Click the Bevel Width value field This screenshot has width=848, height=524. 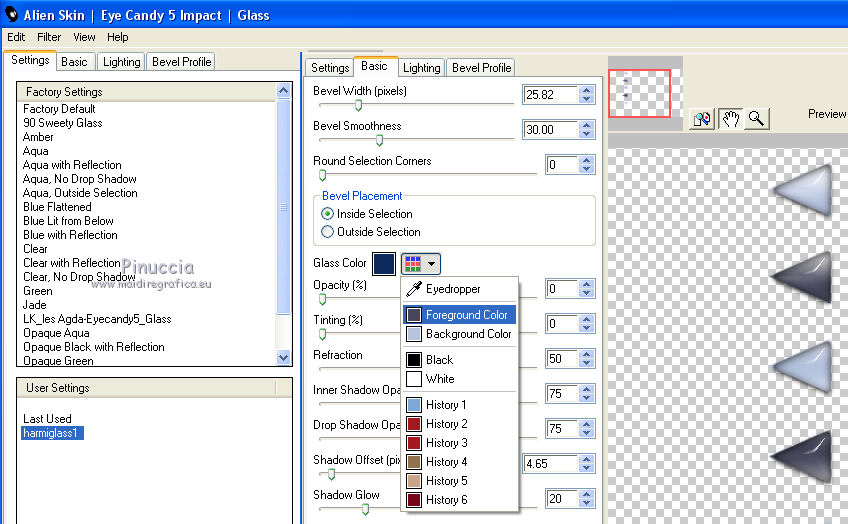pos(550,95)
